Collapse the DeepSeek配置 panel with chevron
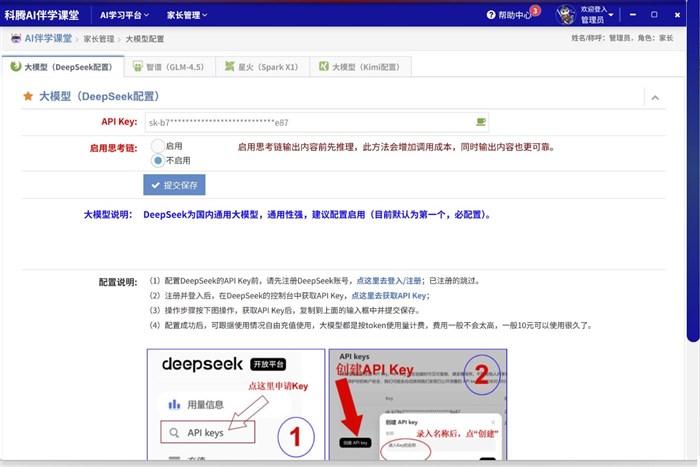 click(x=655, y=97)
